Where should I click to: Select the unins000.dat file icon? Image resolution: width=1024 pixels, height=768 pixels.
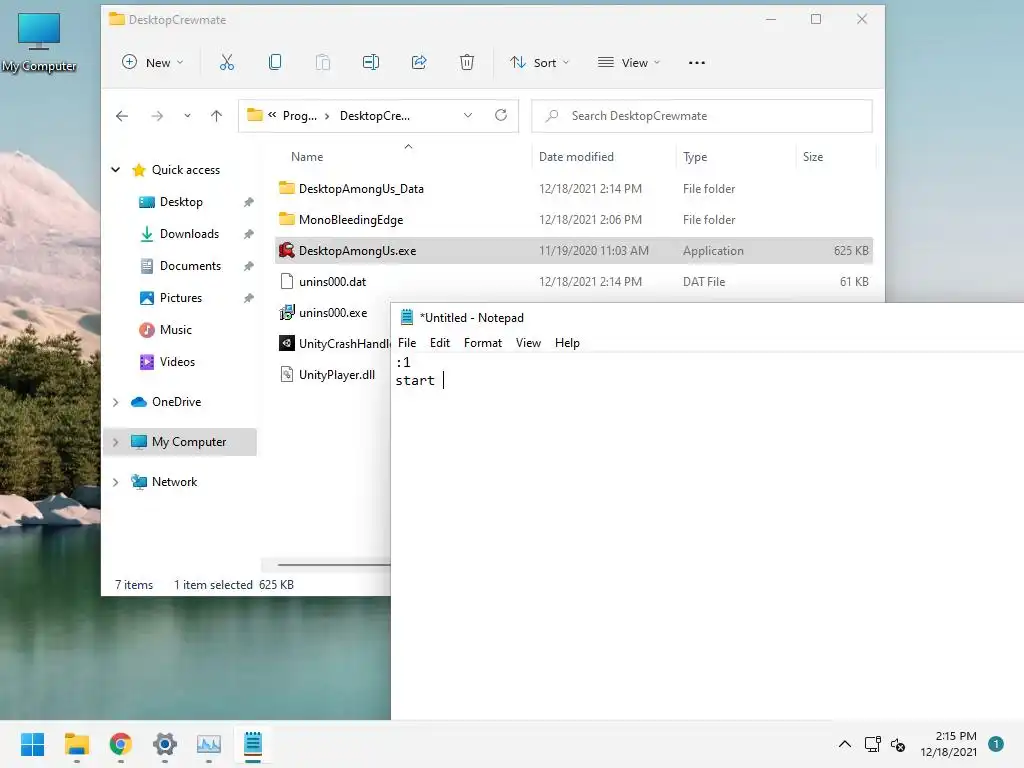pyautogui.click(x=287, y=281)
